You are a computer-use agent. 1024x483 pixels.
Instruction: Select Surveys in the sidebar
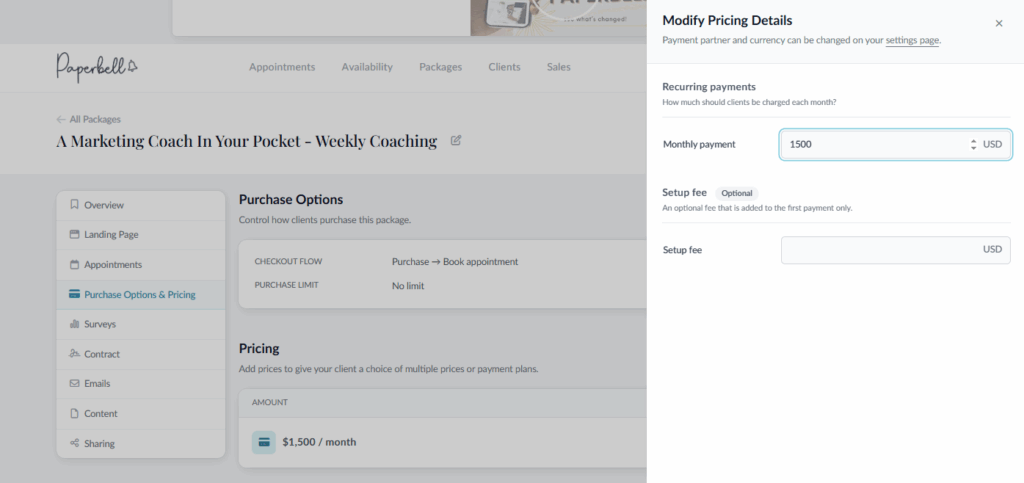tap(140, 324)
